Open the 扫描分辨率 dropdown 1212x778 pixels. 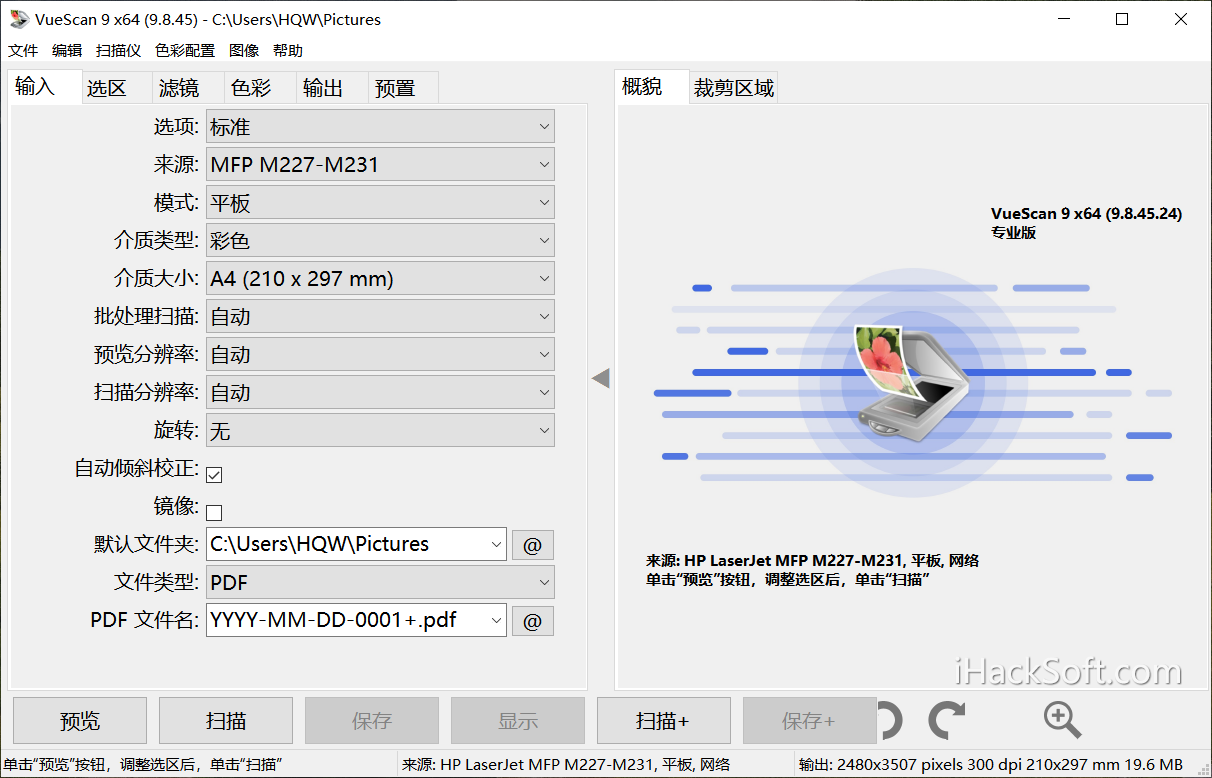[x=380, y=393]
